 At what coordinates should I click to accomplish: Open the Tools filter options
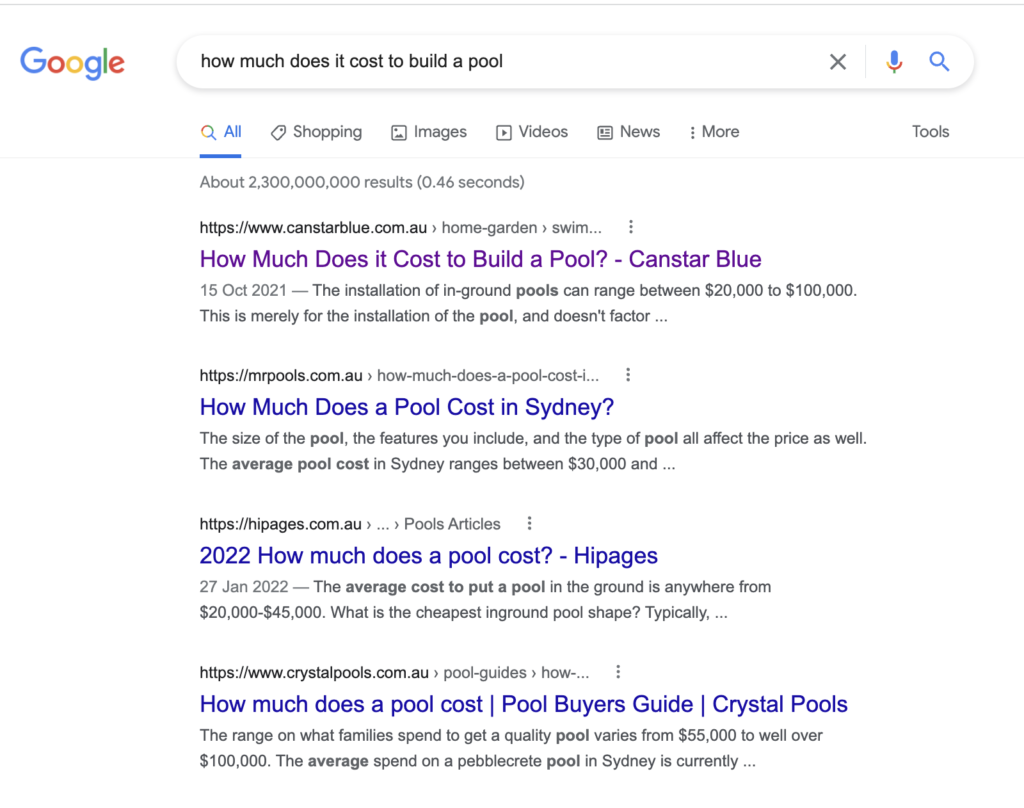point(931,132)
